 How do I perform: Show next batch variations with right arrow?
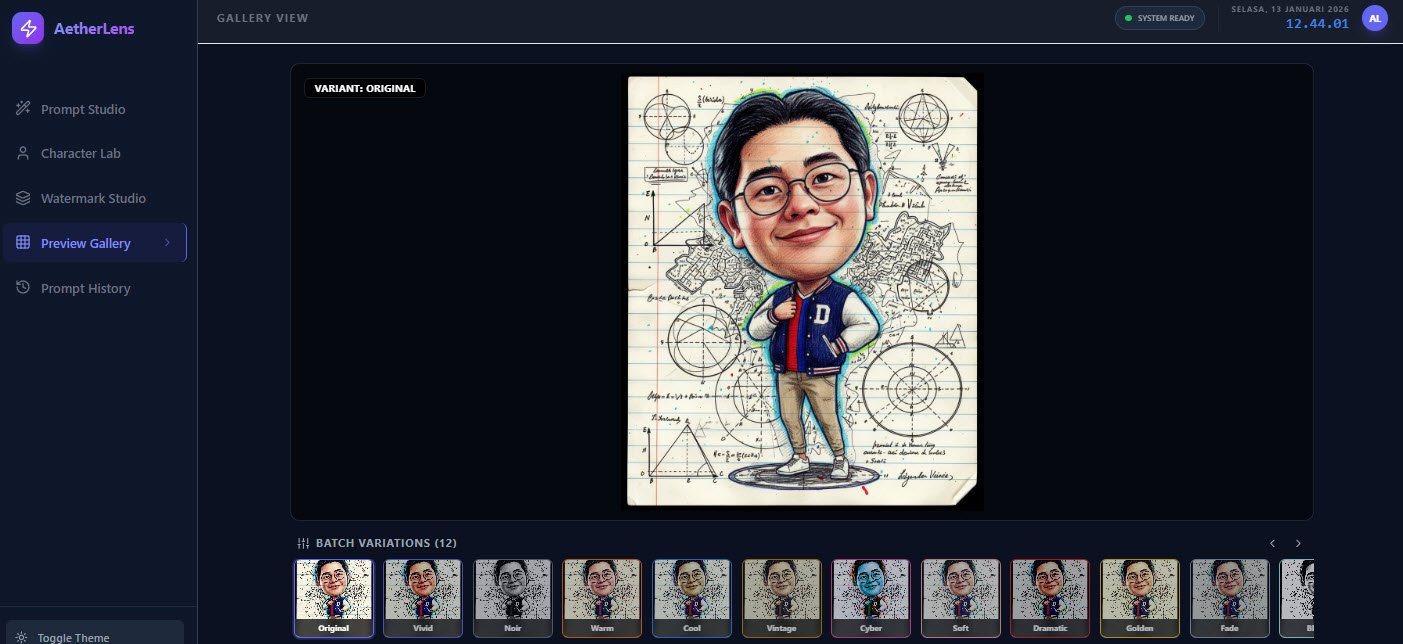[x=1298, y=543]
